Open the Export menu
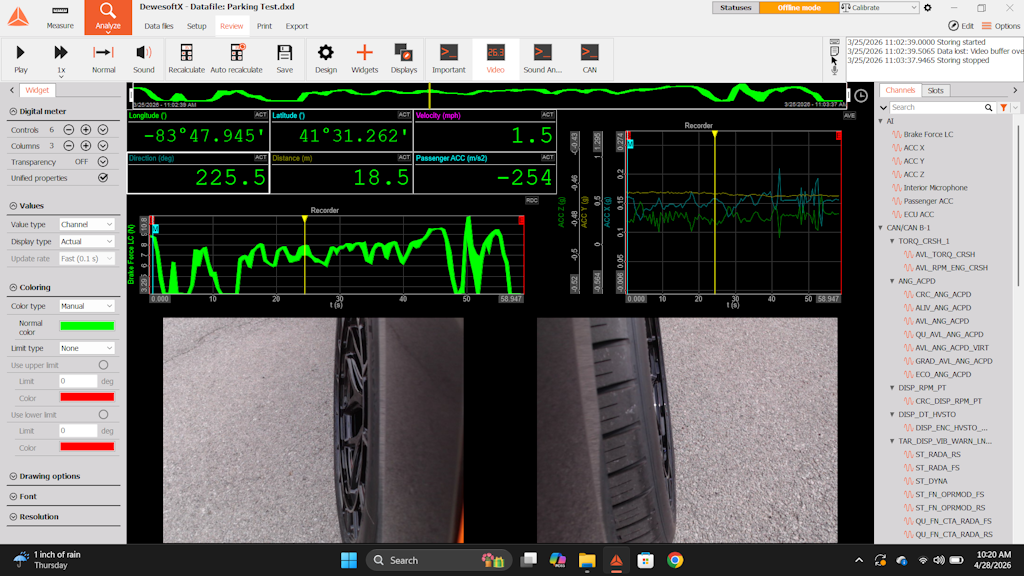The width and height of the screenshot is (1024, 576). (296, 26)
